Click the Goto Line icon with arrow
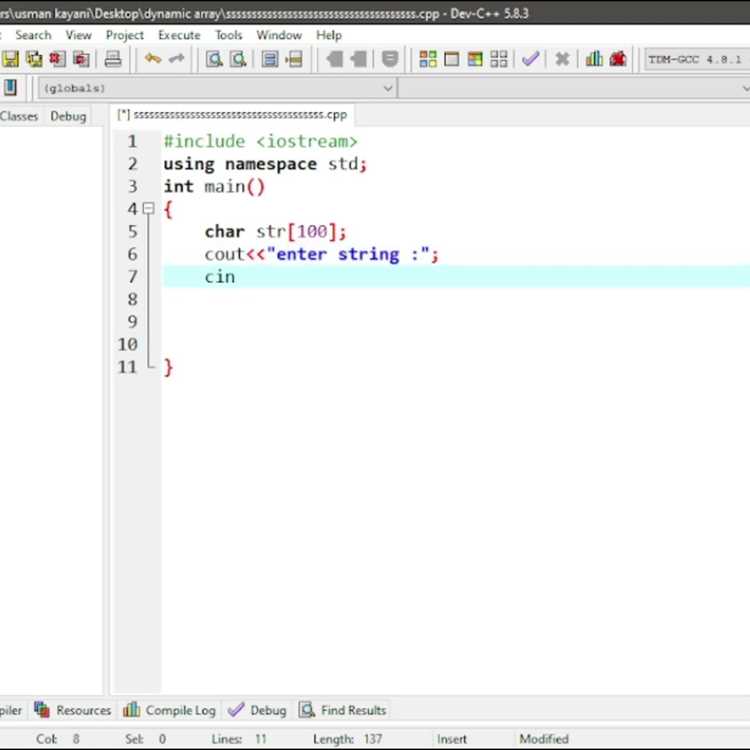This screenshot has height=750, width=750. [294, 59]
